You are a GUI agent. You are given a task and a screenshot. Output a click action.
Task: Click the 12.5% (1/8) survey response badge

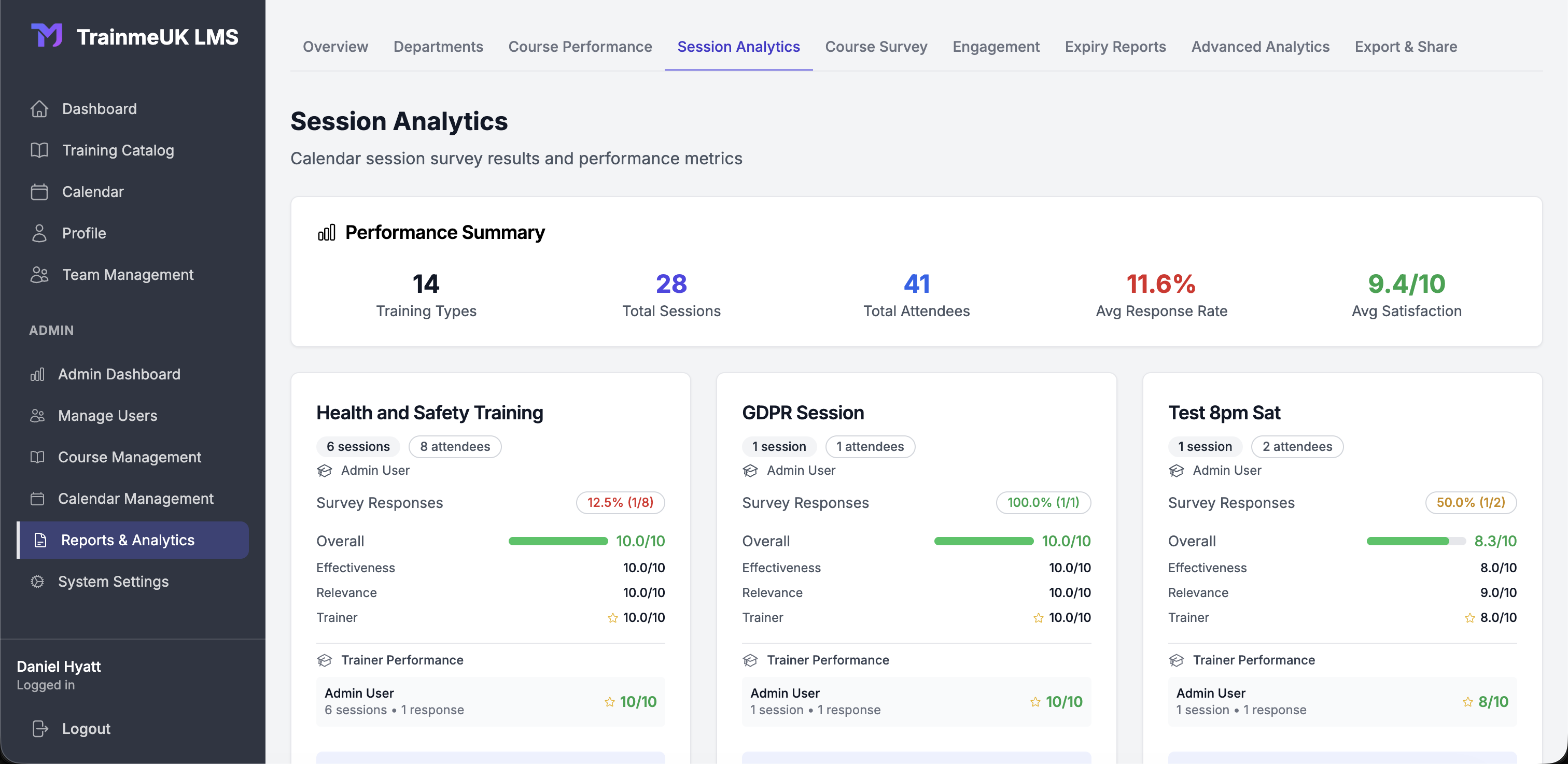(x=620, y=502)
